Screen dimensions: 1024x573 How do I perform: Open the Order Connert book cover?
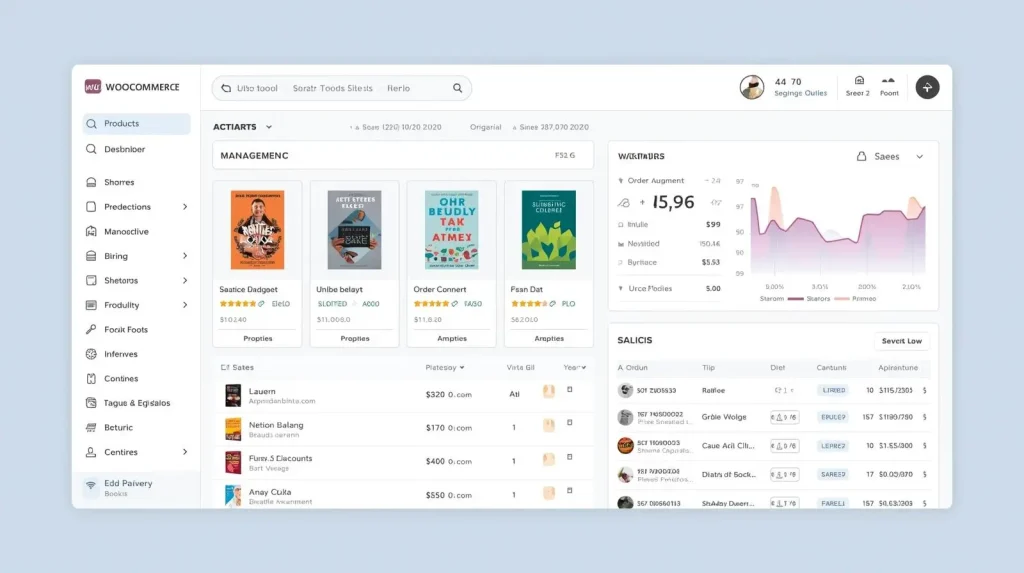tap(451, 230)
